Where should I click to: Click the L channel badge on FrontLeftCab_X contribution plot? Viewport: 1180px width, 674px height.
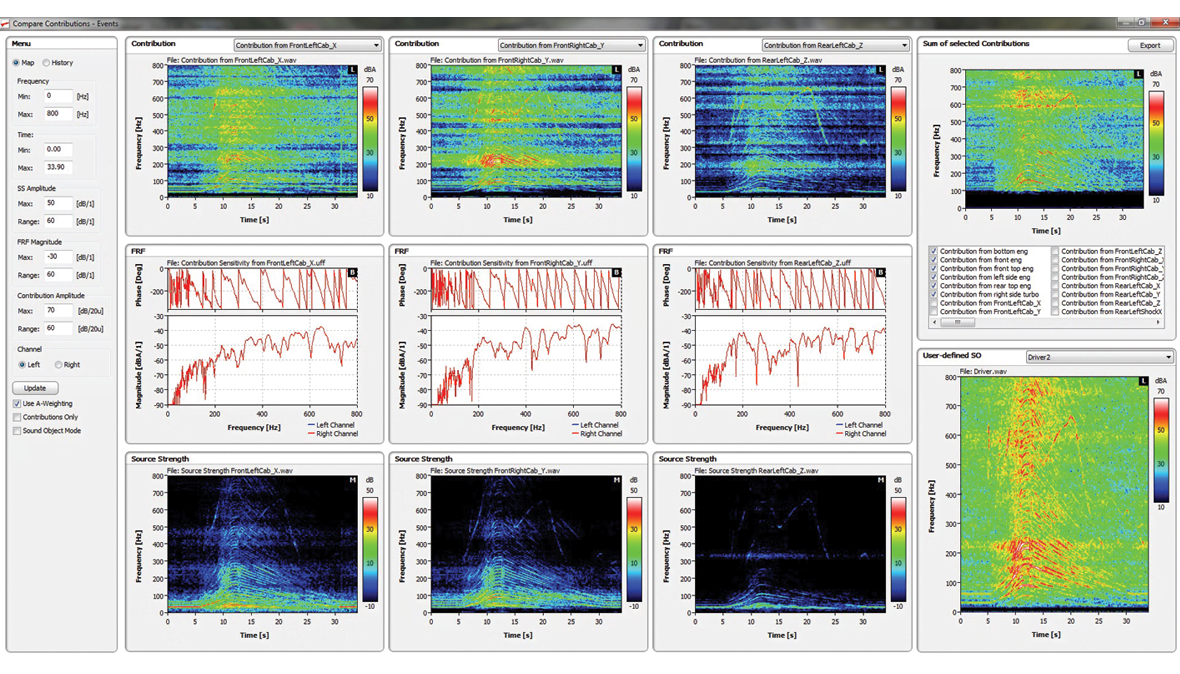pos(352,70)
